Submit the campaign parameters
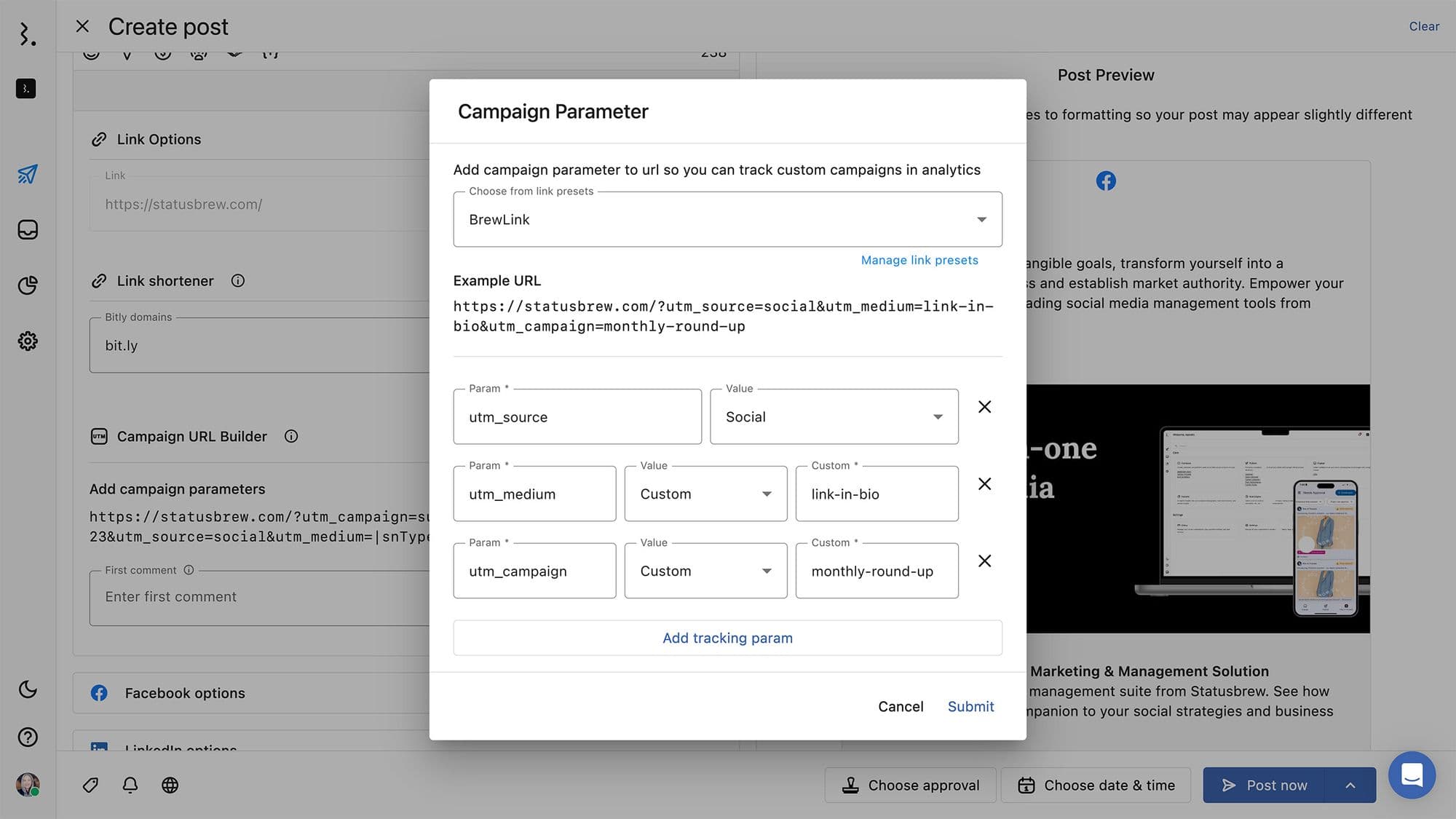Image resolution: width=1456 pixels, height=819 pixels. pyautogui.click(x=970, y=706)
